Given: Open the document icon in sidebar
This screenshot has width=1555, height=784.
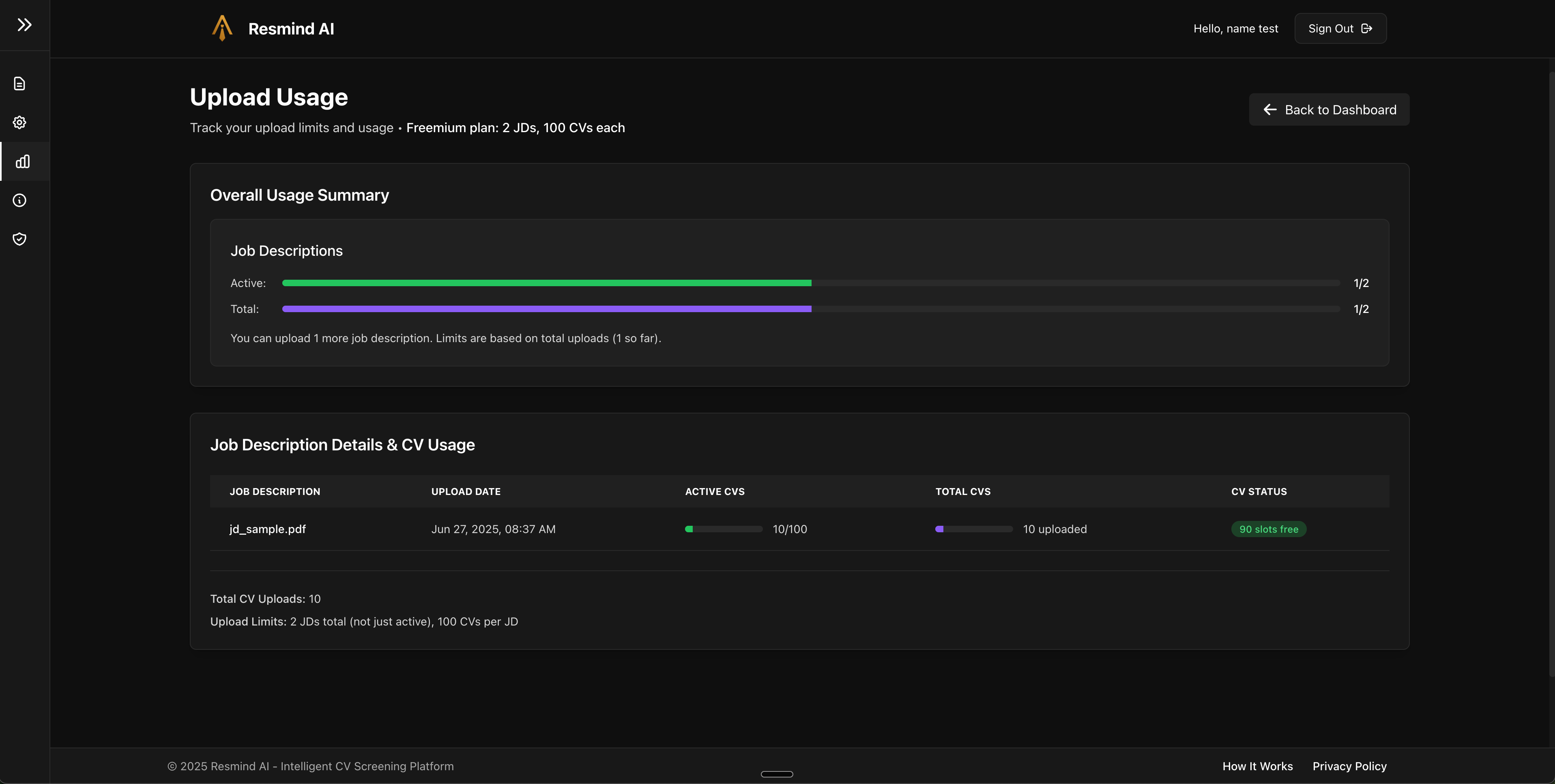Looking at the screenshot, I should point(19,84).
